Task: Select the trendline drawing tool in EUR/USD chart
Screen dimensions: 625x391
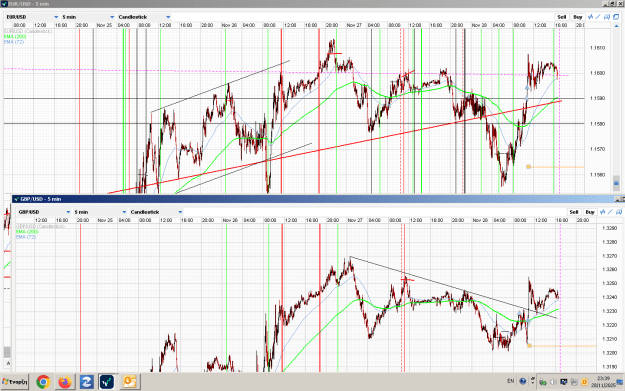Action: click(598, 17)
